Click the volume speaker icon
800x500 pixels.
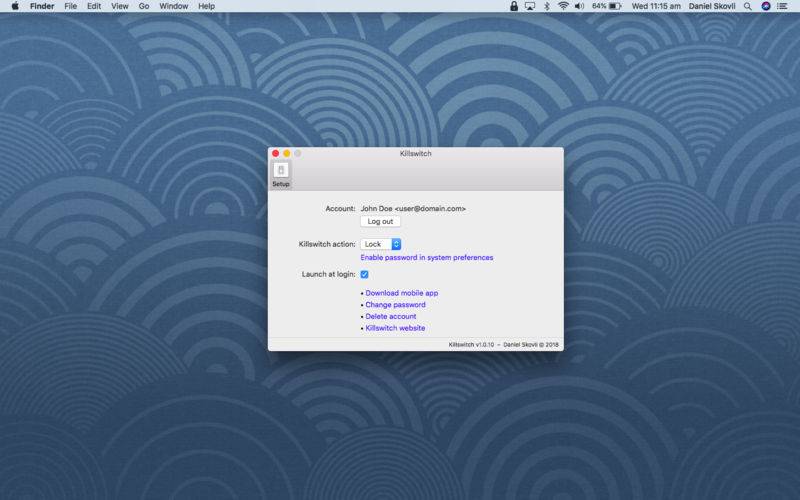[x=579, y=6]
